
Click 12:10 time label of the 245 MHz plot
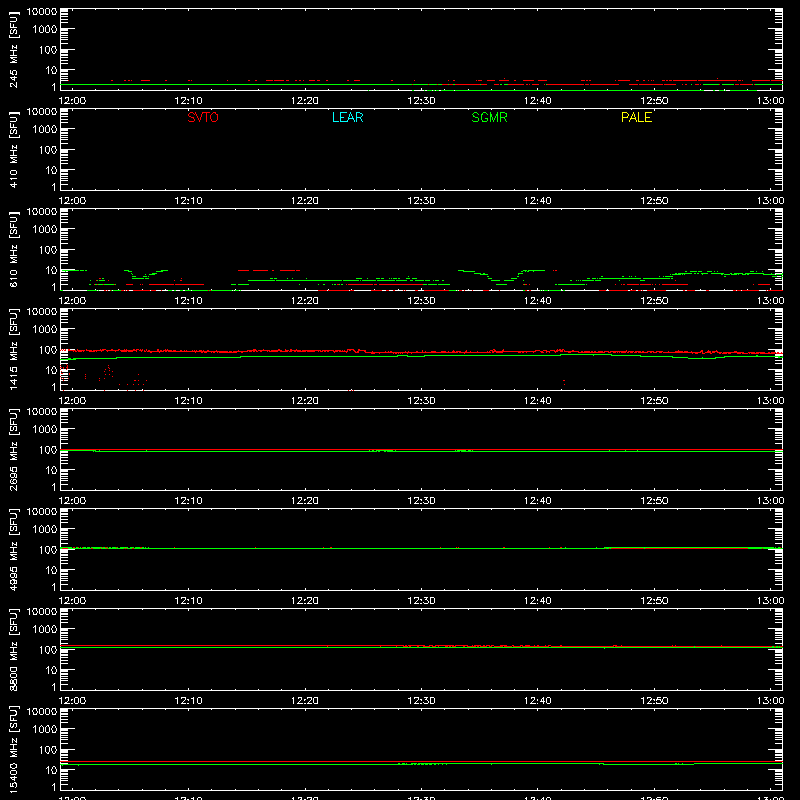pos(188,101)
